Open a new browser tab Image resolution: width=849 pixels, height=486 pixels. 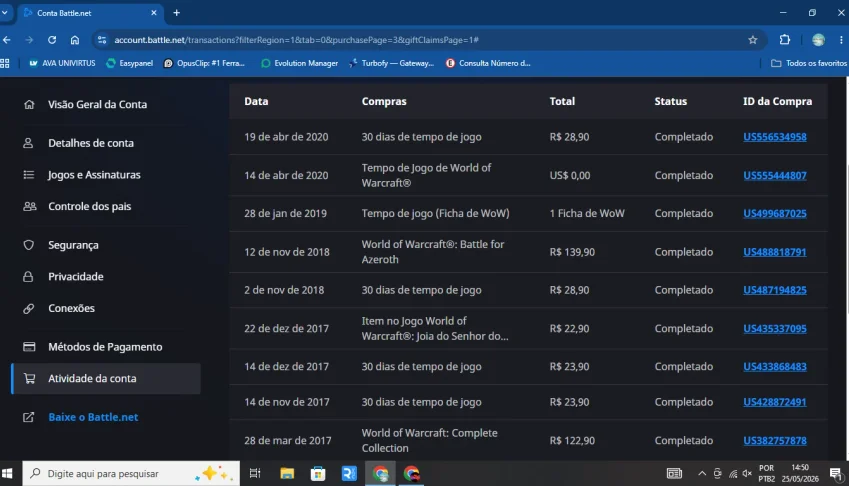point(177,13)
